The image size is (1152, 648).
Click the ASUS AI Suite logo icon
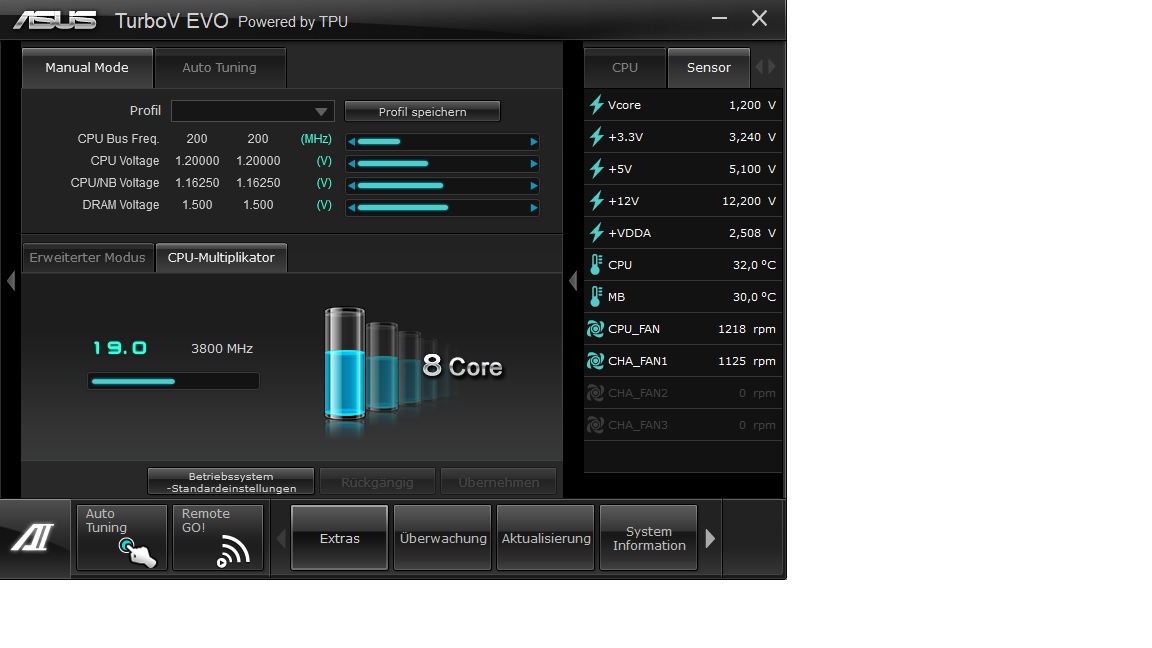tap(33, 539)
